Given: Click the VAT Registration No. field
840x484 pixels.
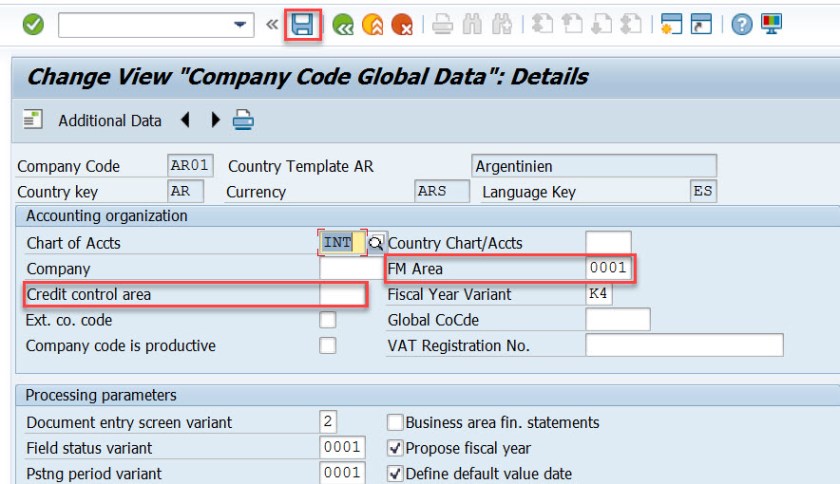Looking at the screenshot, I should pyautogui.click(x=684, y=345).
